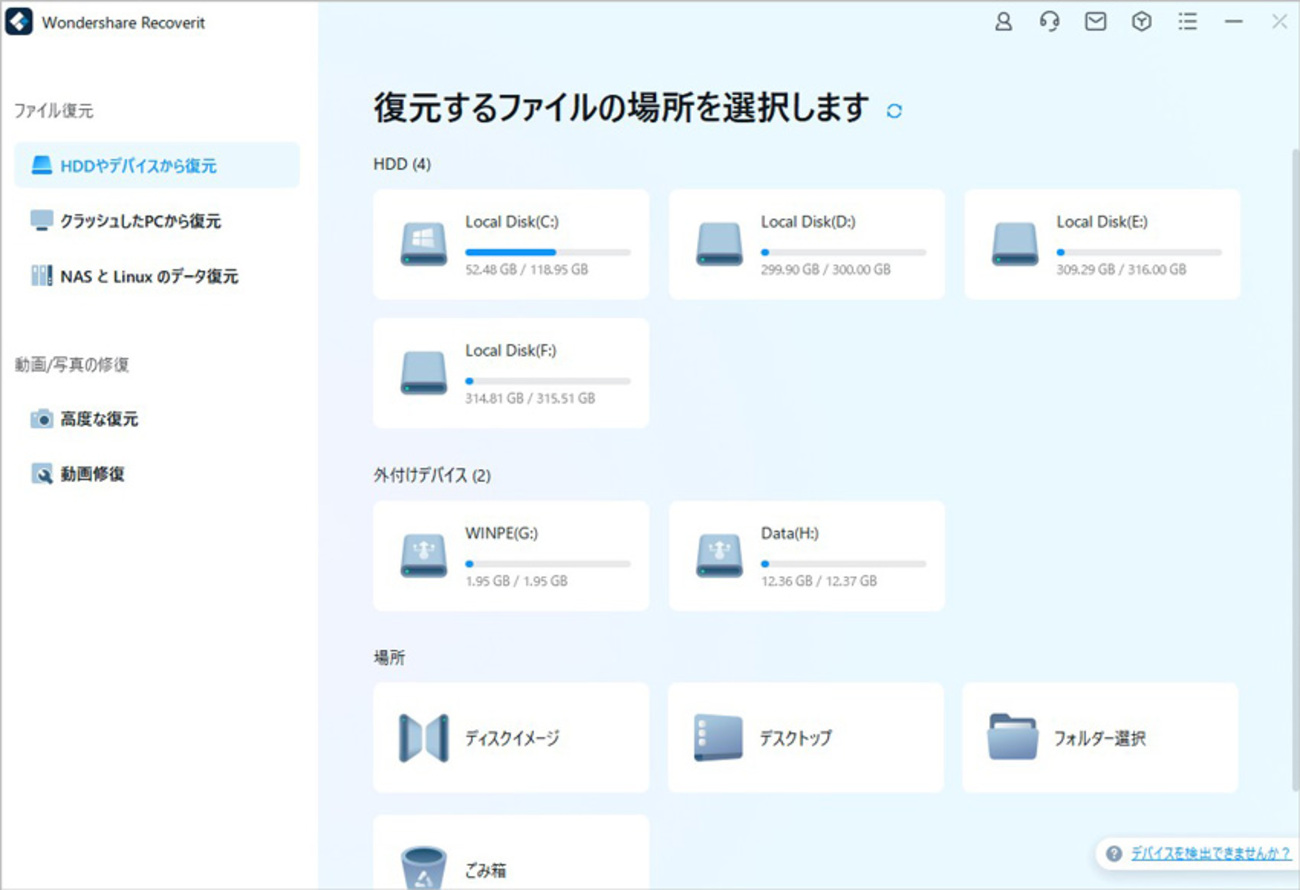Click the デスクトップ location icon
The image size is (1300, 890).
pyautogui.click(x=718, y=738)
